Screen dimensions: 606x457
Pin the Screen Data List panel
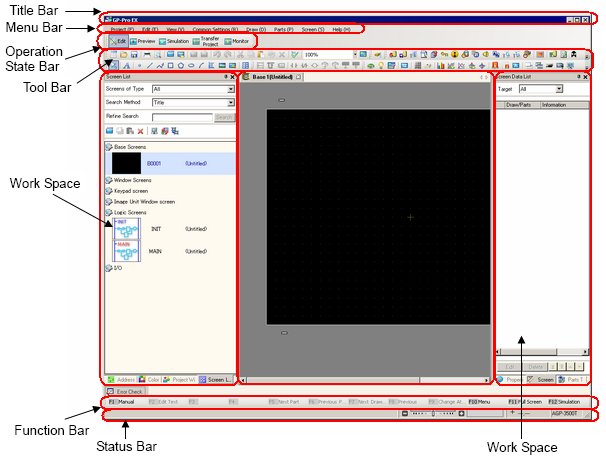[579, 76]
